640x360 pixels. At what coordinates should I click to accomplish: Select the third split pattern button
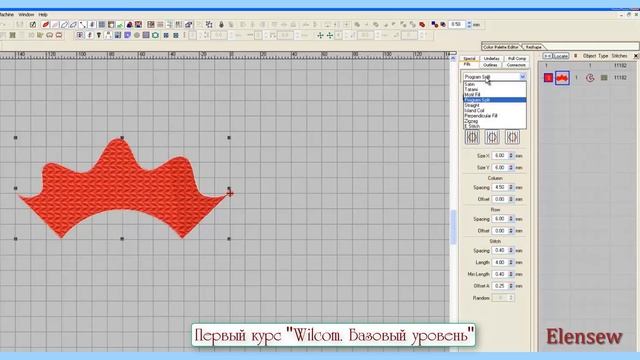point(512,137)
